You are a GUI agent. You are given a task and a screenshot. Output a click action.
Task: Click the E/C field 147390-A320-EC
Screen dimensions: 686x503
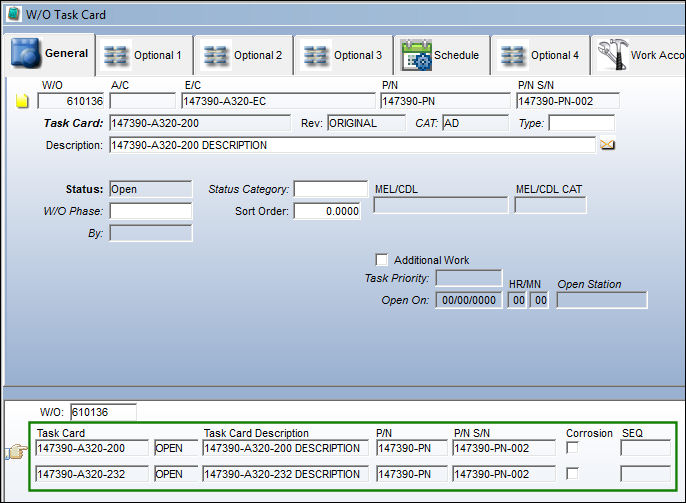click(278, 101)
